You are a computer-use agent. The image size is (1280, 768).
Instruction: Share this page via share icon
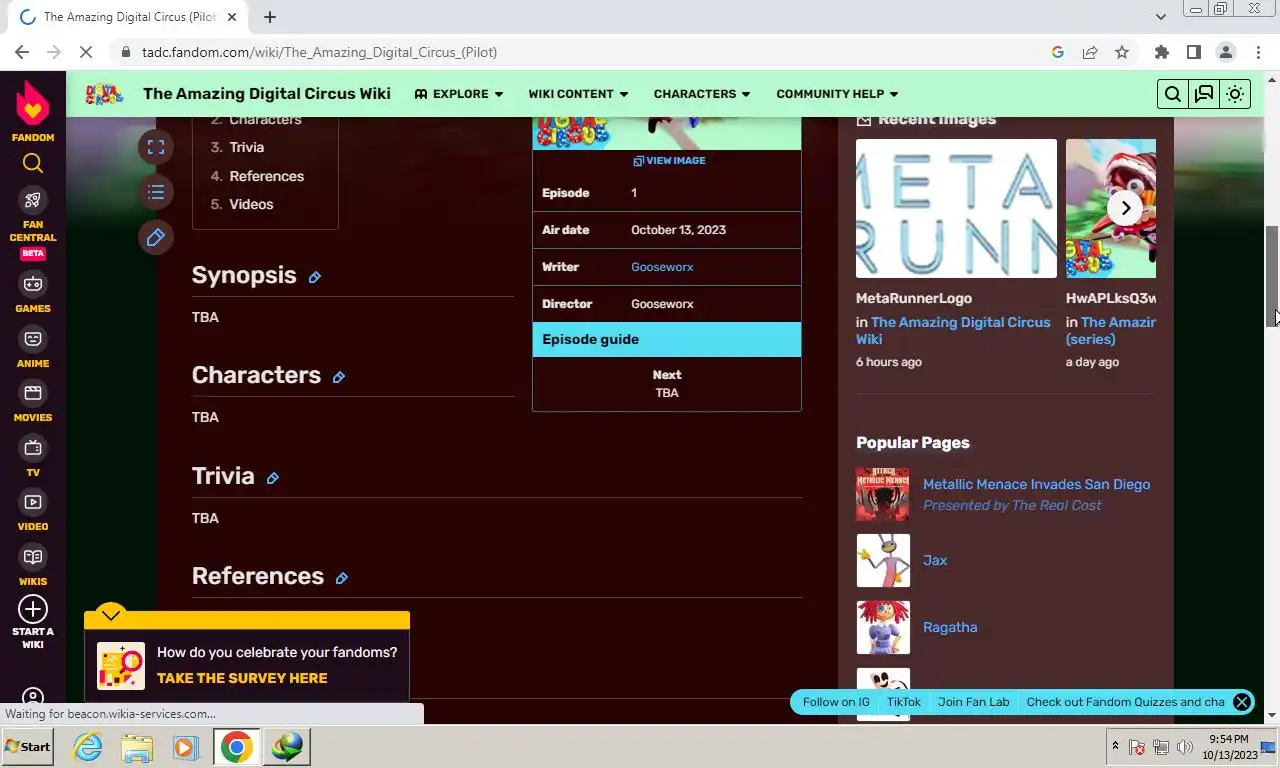point(1090,52)
